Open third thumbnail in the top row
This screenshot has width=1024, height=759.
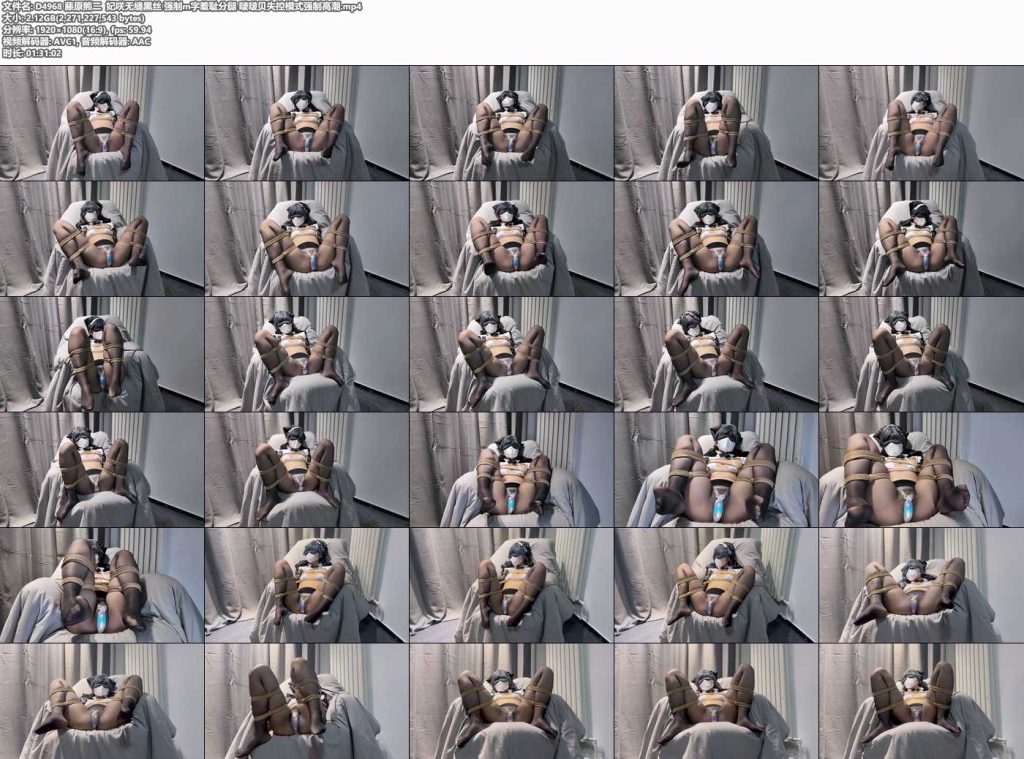click(x=511, y=123)
